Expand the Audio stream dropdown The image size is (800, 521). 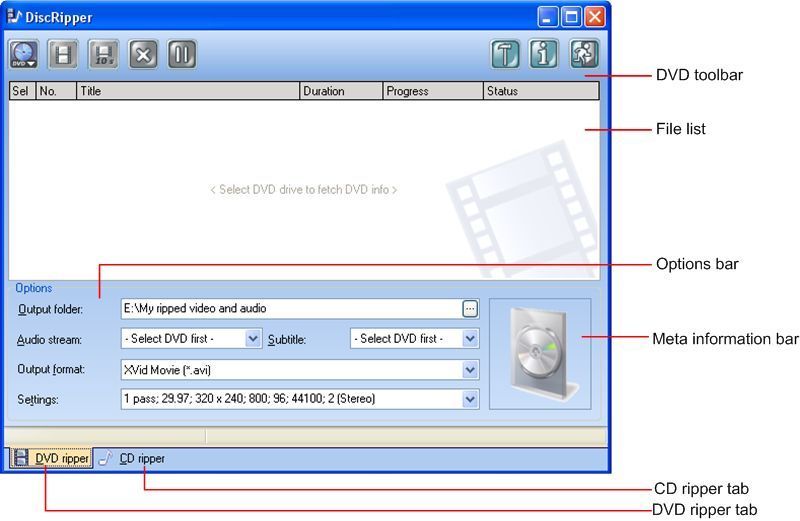253,338
